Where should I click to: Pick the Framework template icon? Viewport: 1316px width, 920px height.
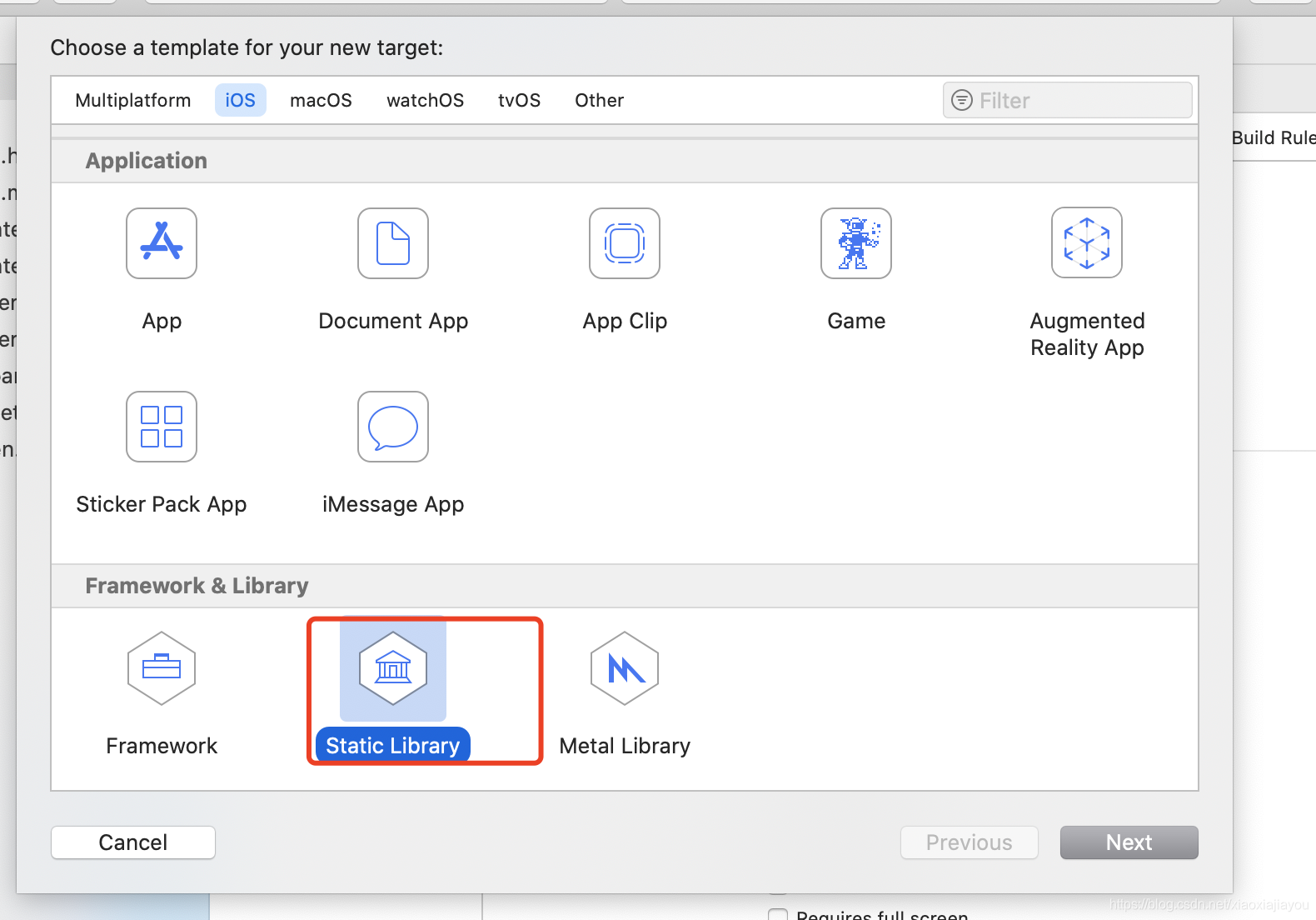tap(162, 668)
